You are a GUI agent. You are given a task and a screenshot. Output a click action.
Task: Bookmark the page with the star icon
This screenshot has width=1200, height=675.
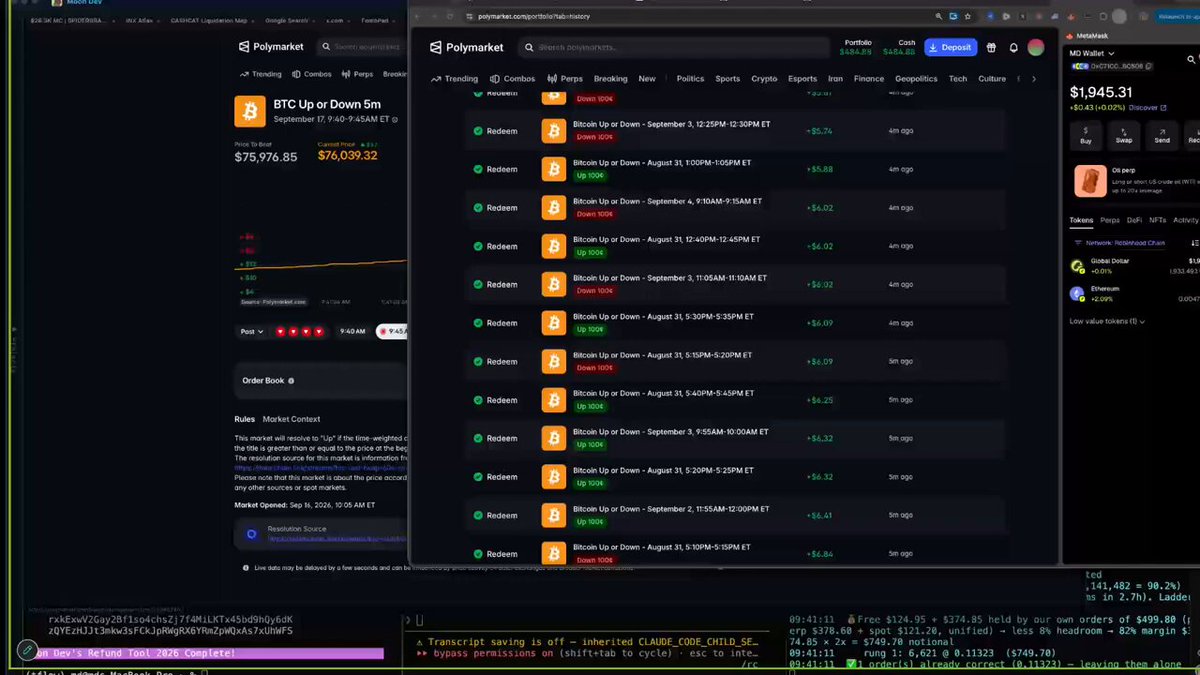tap(970, 16)
